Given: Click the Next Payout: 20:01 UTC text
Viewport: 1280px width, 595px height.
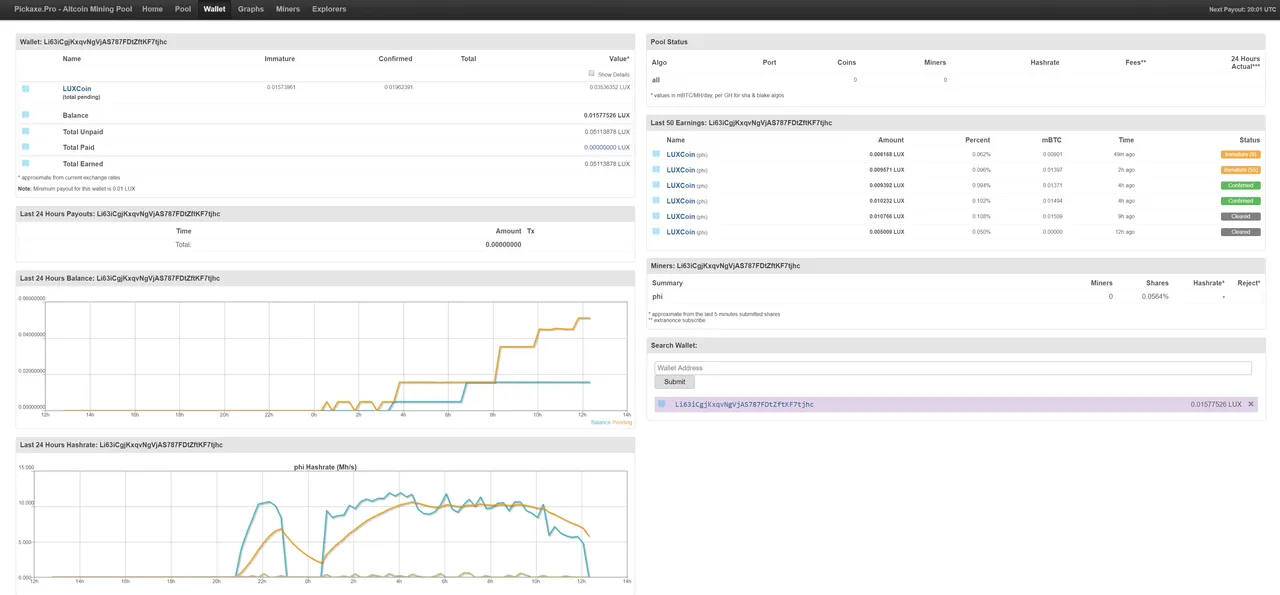Looking at the screenshot, I should [1241, 9].
